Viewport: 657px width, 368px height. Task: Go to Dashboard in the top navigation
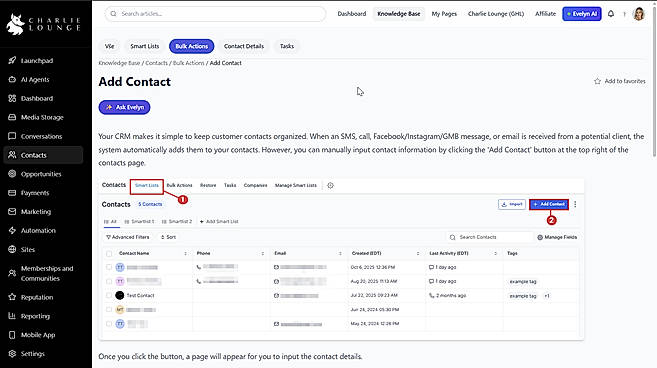(352, 14)
